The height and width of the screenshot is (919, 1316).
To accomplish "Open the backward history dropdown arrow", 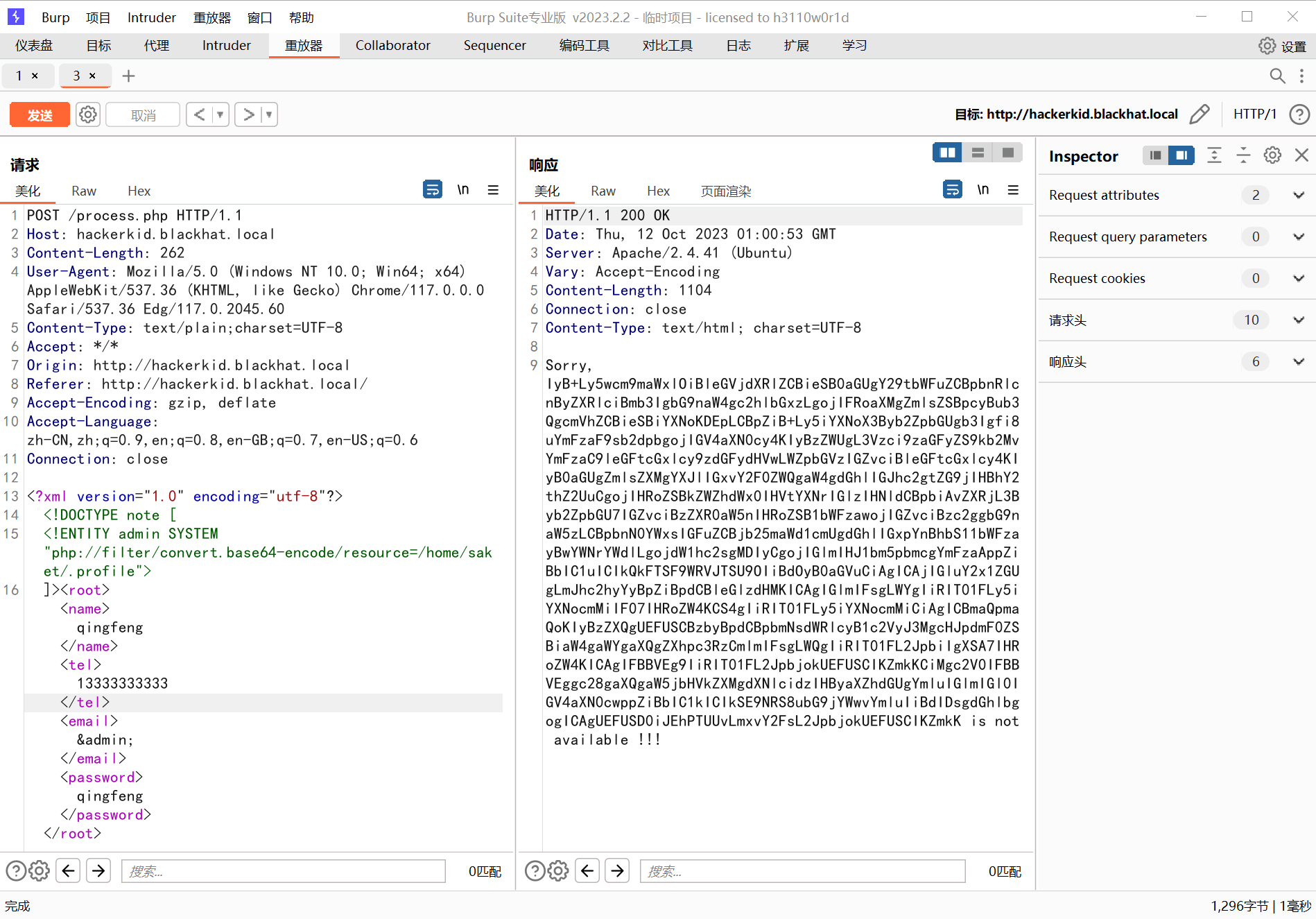I will (x=220, y=114).
